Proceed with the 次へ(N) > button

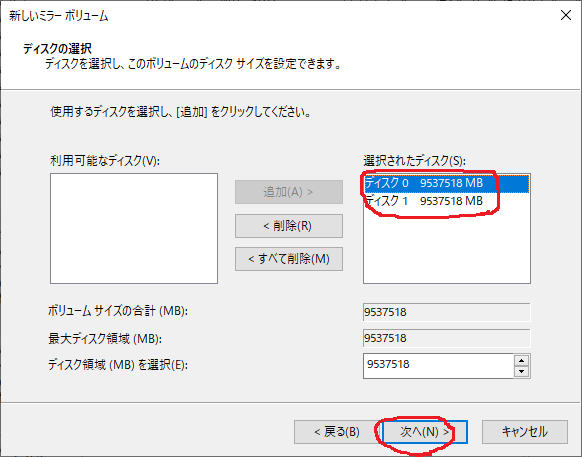pyautogui.click(x=425, y=432)
